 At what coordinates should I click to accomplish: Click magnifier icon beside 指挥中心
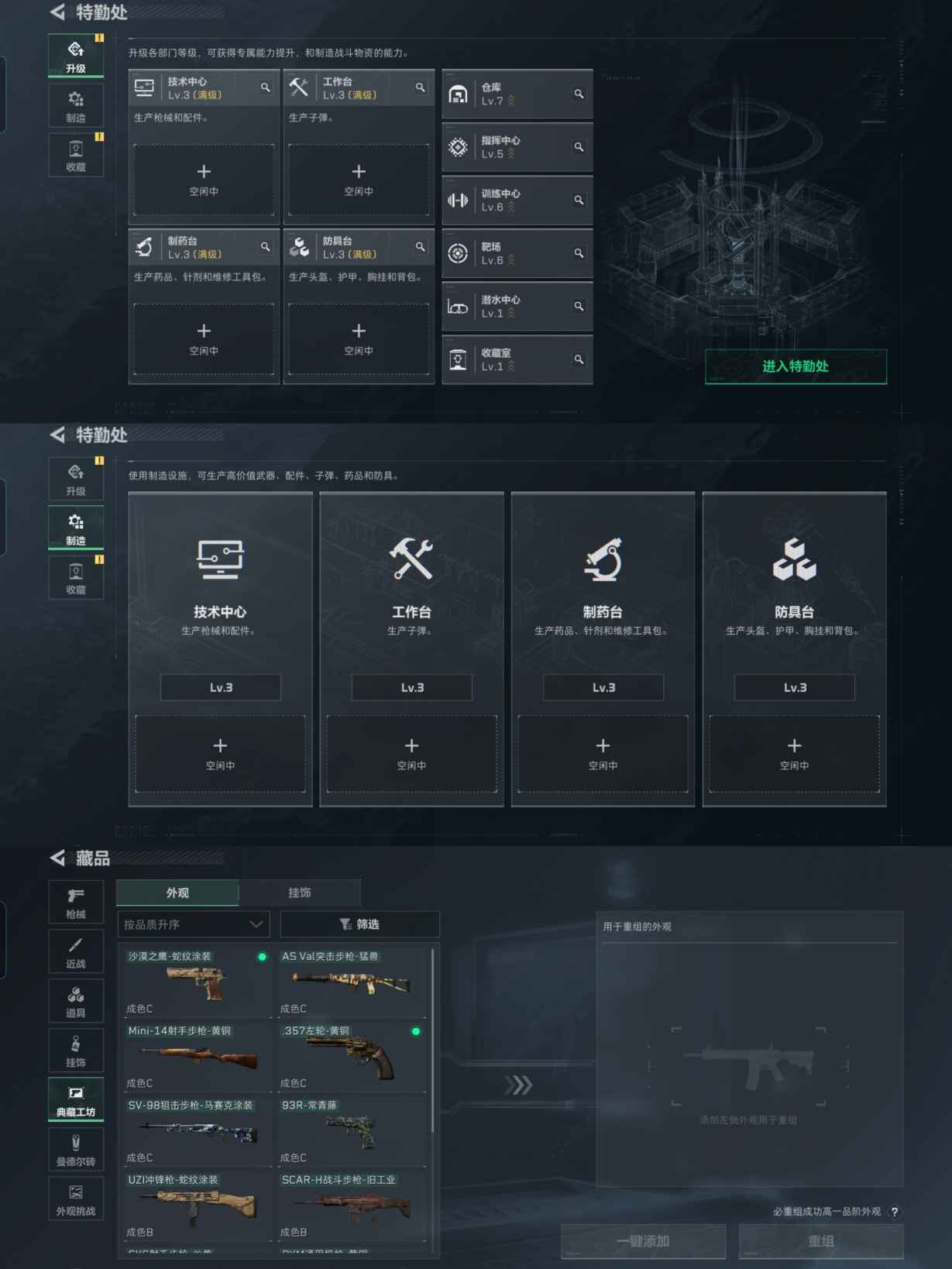579,147
